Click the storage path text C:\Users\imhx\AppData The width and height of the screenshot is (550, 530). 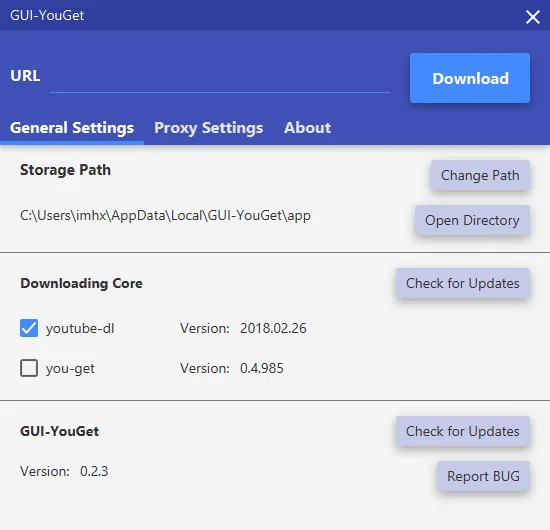(x=165, y=215)
